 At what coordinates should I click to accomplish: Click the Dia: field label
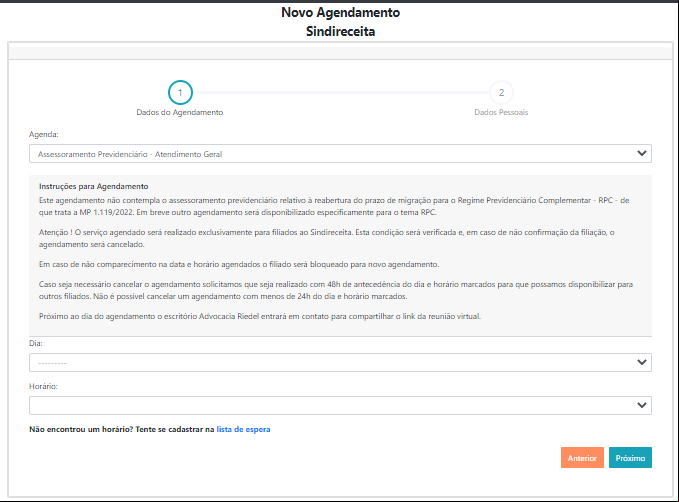(36, 343)
